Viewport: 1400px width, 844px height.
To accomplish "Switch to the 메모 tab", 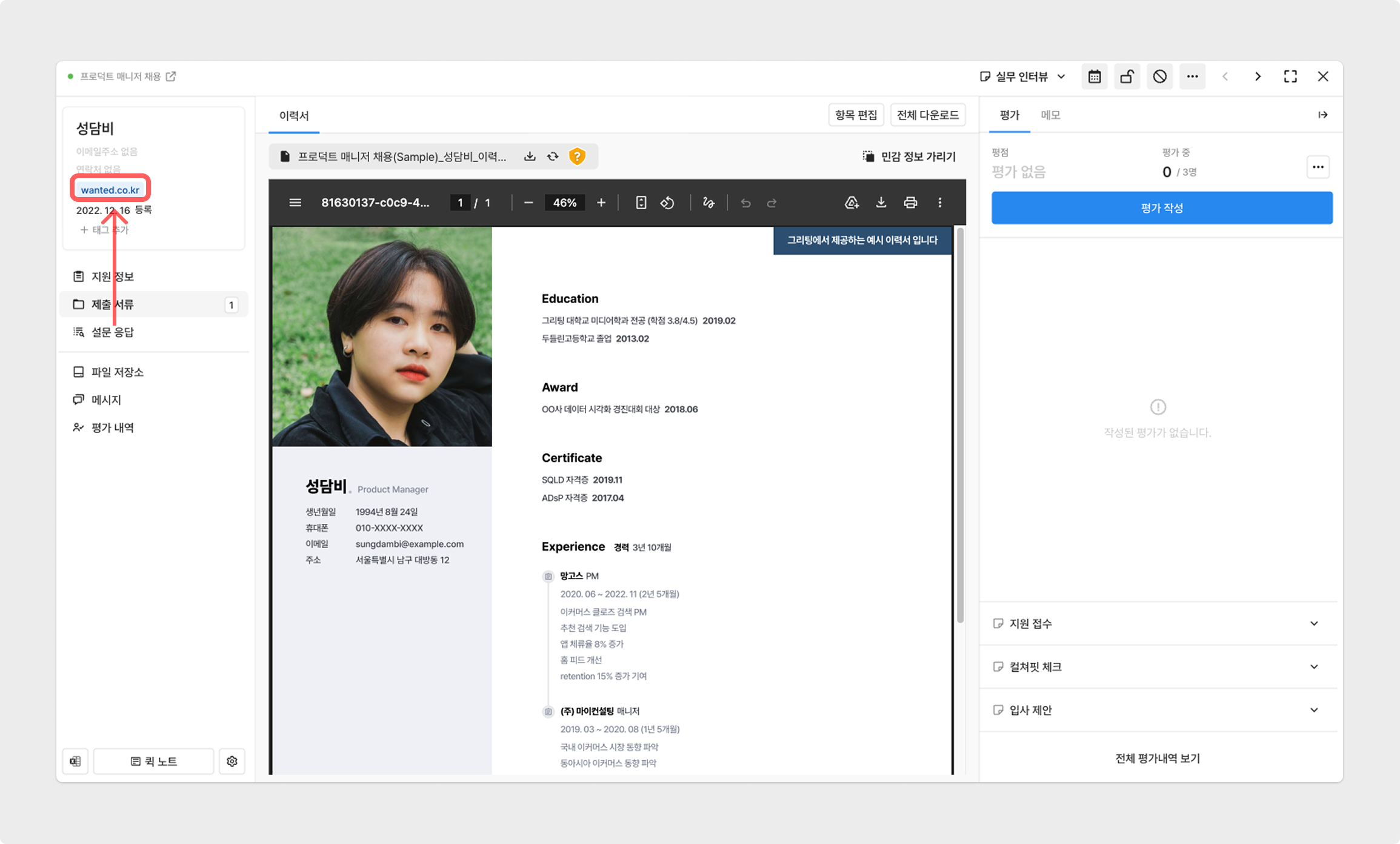I will click(x=1051, y=115).
